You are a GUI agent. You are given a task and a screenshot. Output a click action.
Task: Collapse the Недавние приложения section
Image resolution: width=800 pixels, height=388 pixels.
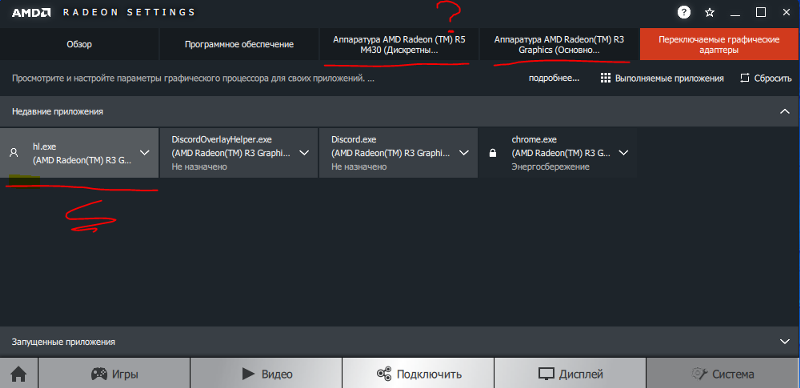point(785,111)
